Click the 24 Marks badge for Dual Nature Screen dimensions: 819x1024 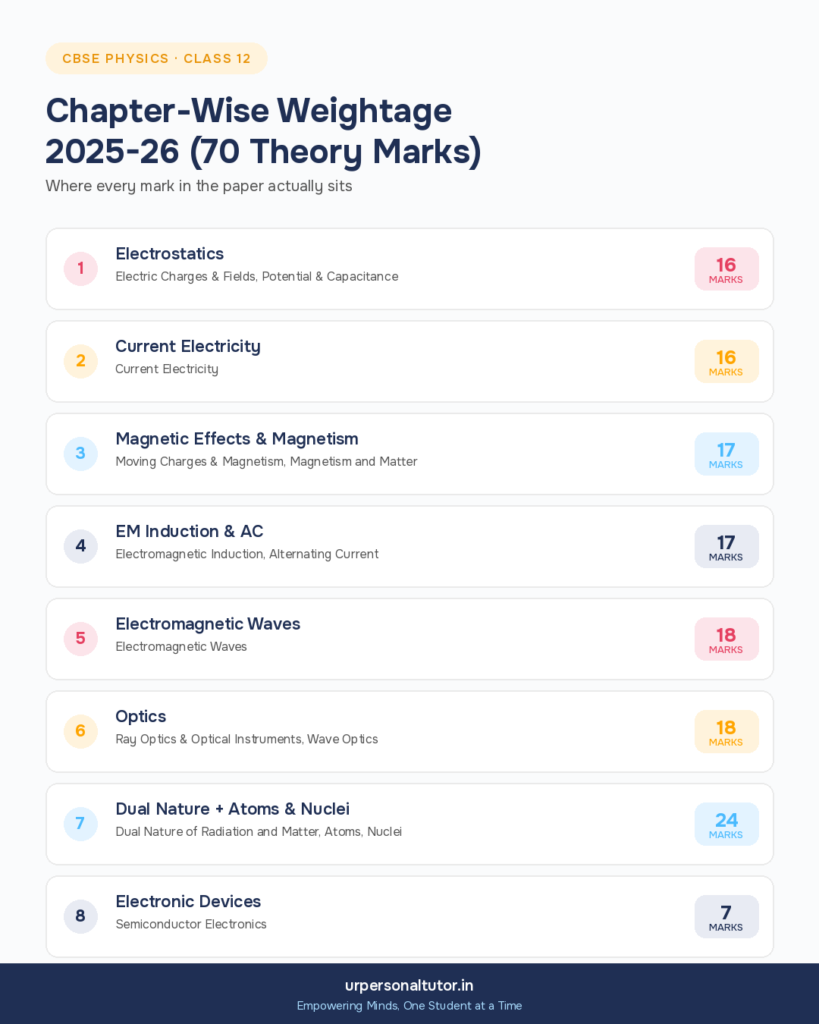coord(726,824)
